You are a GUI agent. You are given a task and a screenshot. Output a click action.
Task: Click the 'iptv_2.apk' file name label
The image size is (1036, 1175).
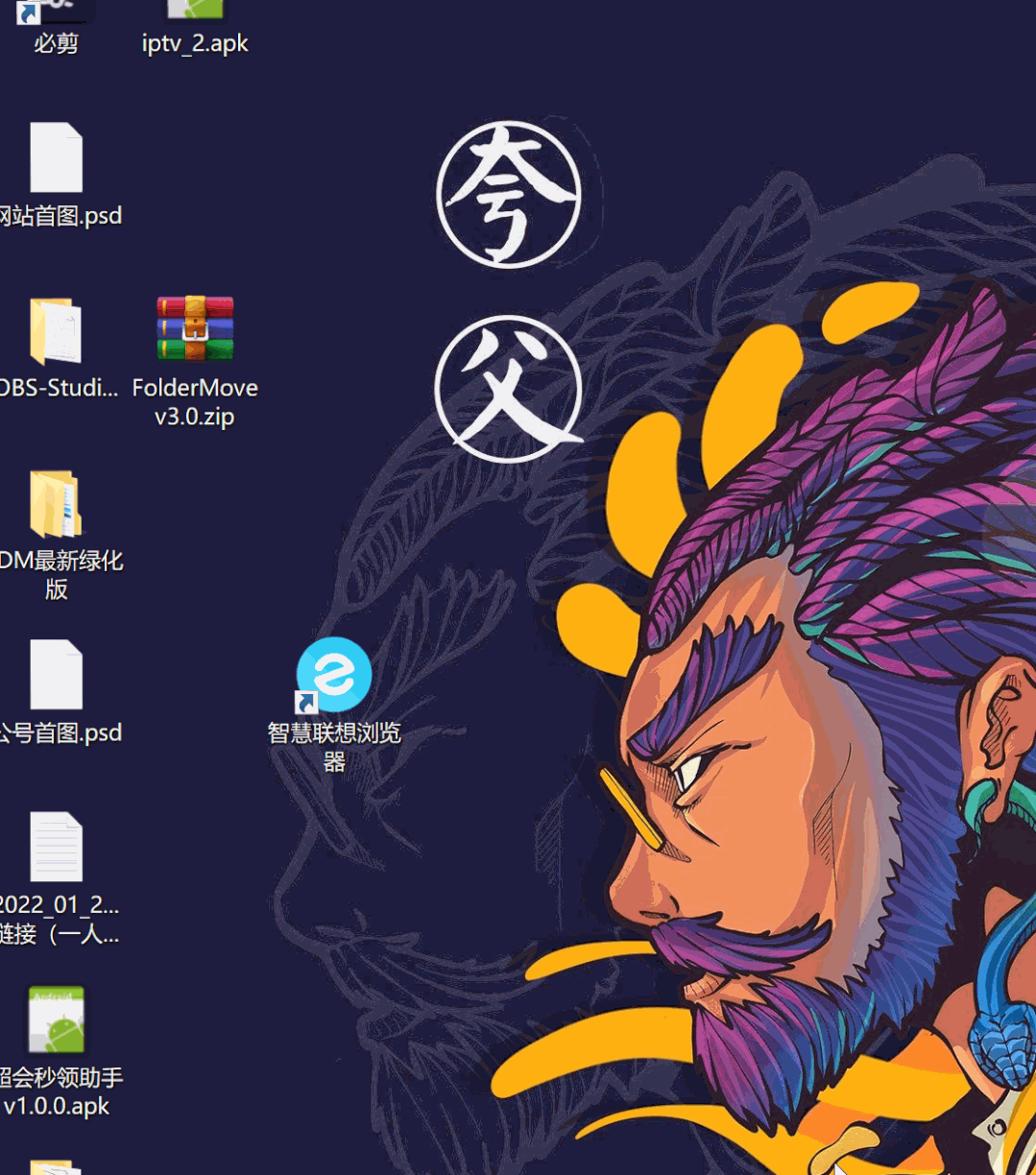[x=195, y=43]
